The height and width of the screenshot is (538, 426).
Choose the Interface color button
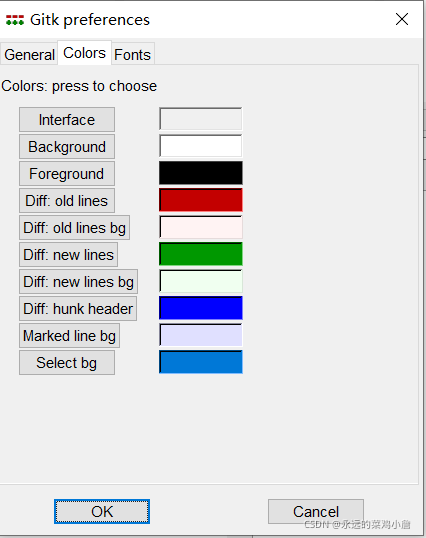67,120
